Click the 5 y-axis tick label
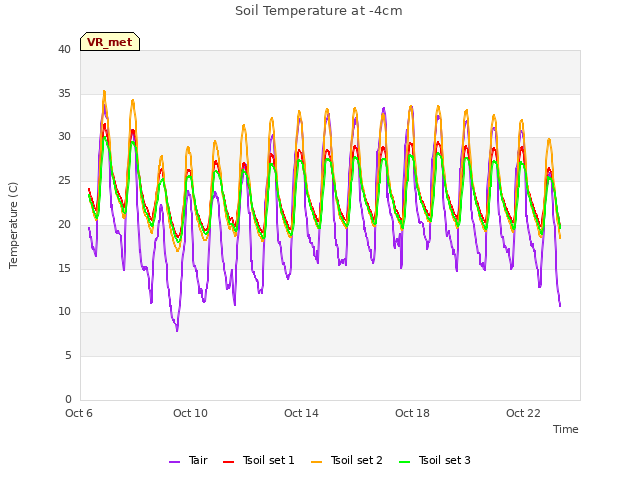This screenshot has height=480, width=640. coord(68,356)
